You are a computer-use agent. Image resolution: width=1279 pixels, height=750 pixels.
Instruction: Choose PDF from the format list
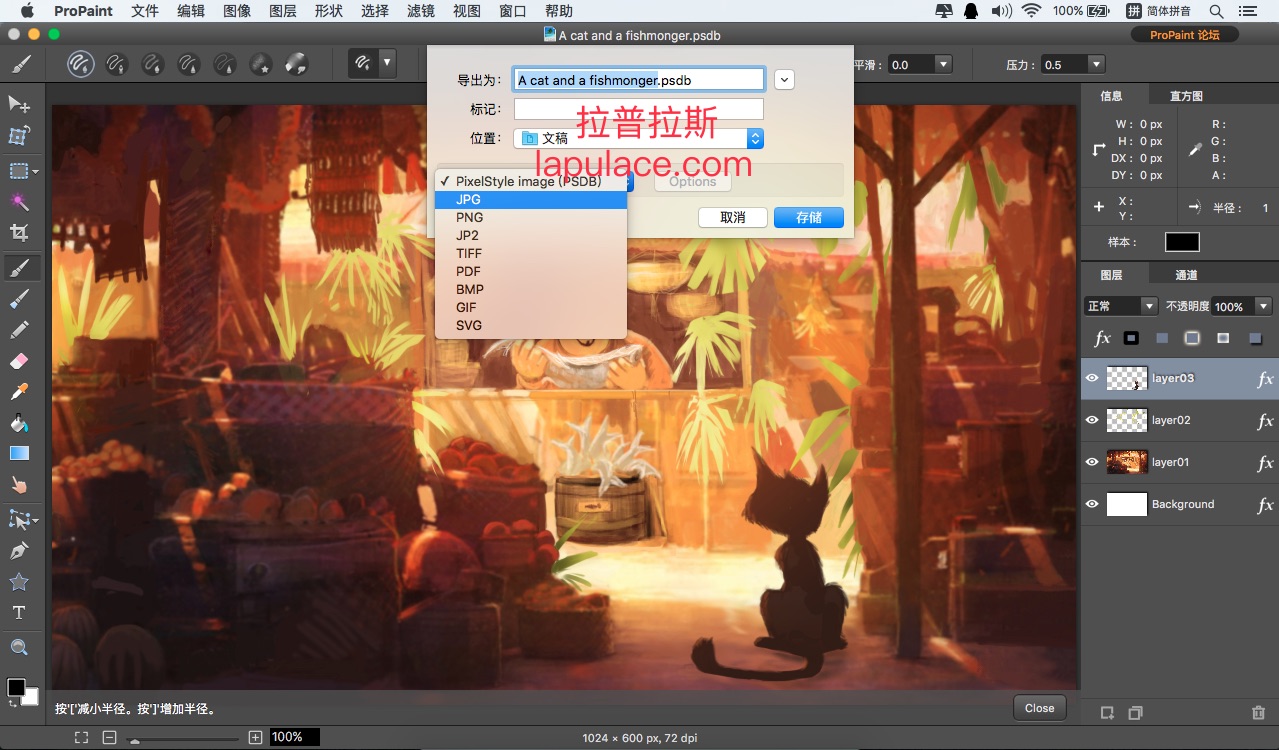(531, 271)
